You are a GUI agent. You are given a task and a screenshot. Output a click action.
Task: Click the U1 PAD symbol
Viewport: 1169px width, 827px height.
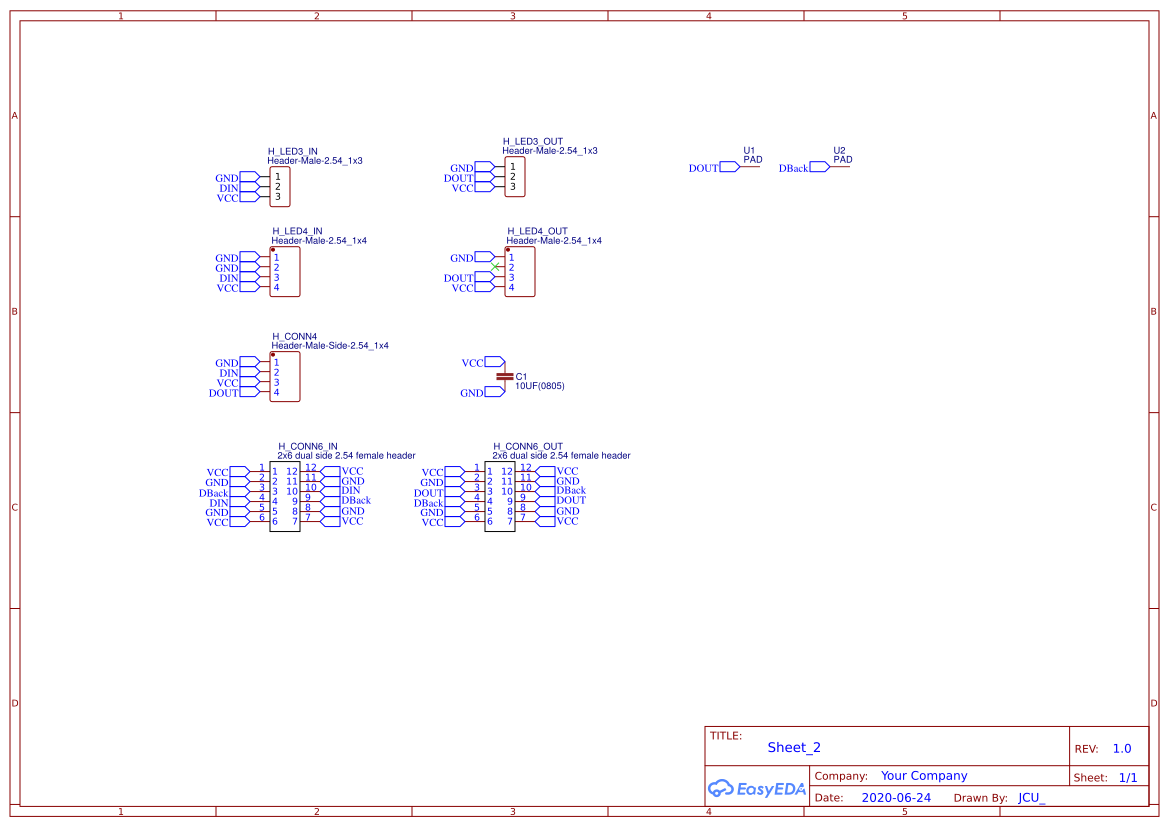point(750,166)
